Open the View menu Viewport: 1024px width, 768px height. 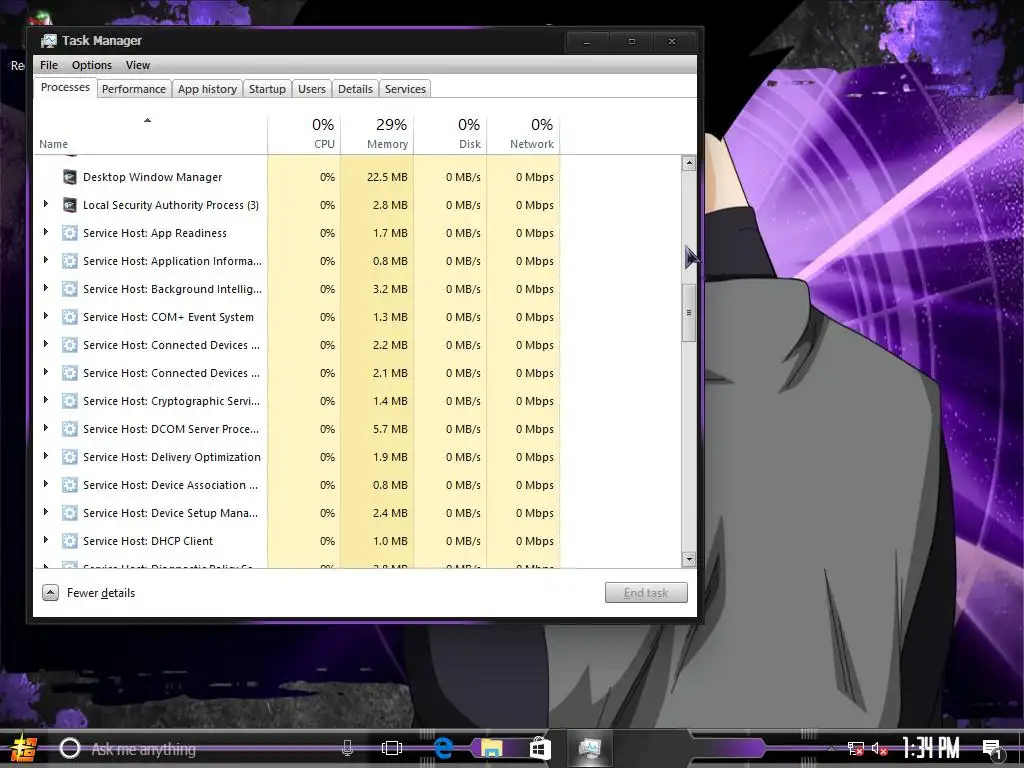click(138, 65)
